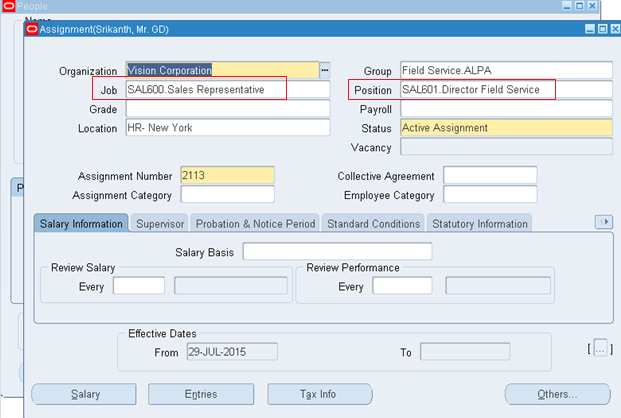Click the bracketed descriptive flexfield box
Viewport: 621px width, 418px height.
click(600, 348)
